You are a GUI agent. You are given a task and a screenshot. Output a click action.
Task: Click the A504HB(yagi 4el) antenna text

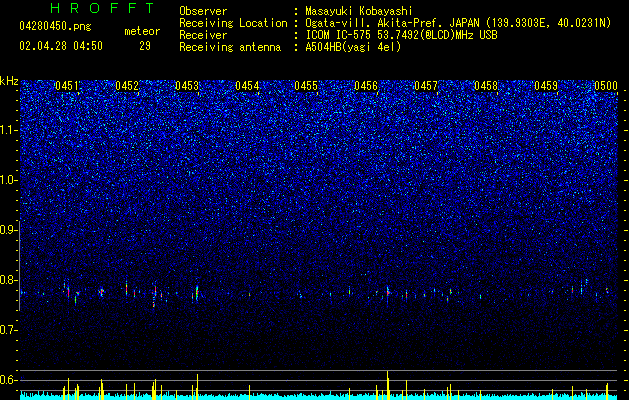pos(353,47)
